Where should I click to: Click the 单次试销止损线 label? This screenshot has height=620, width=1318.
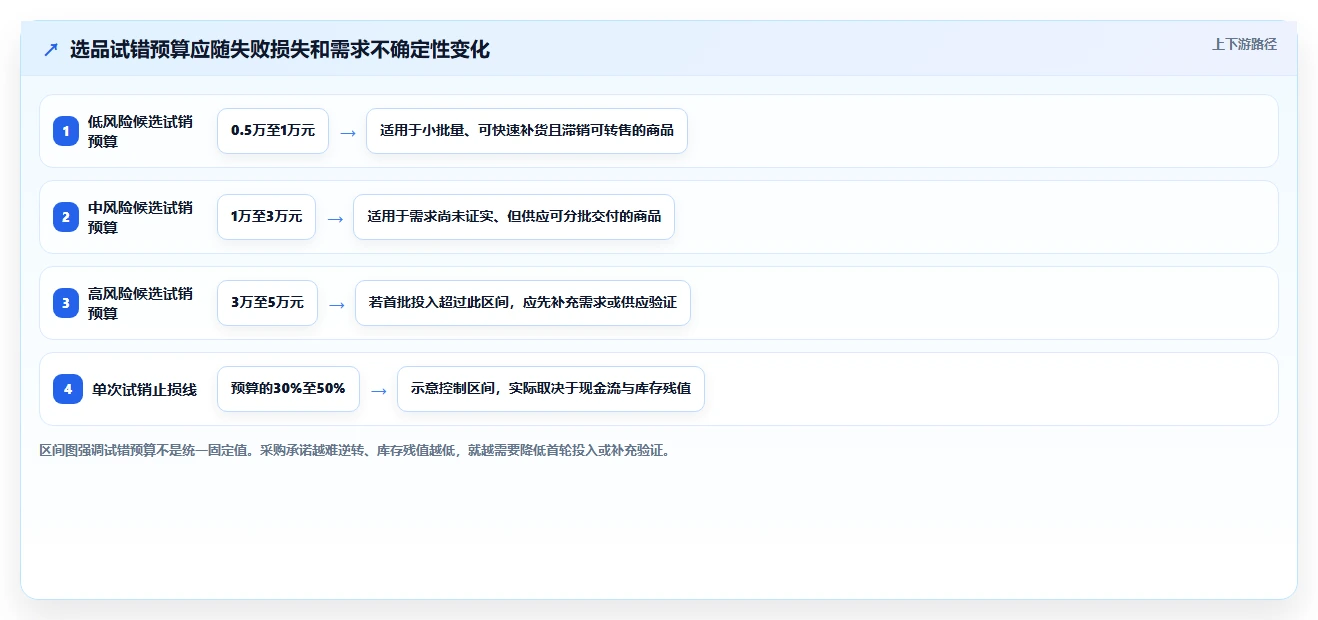(x=144, y=389)
